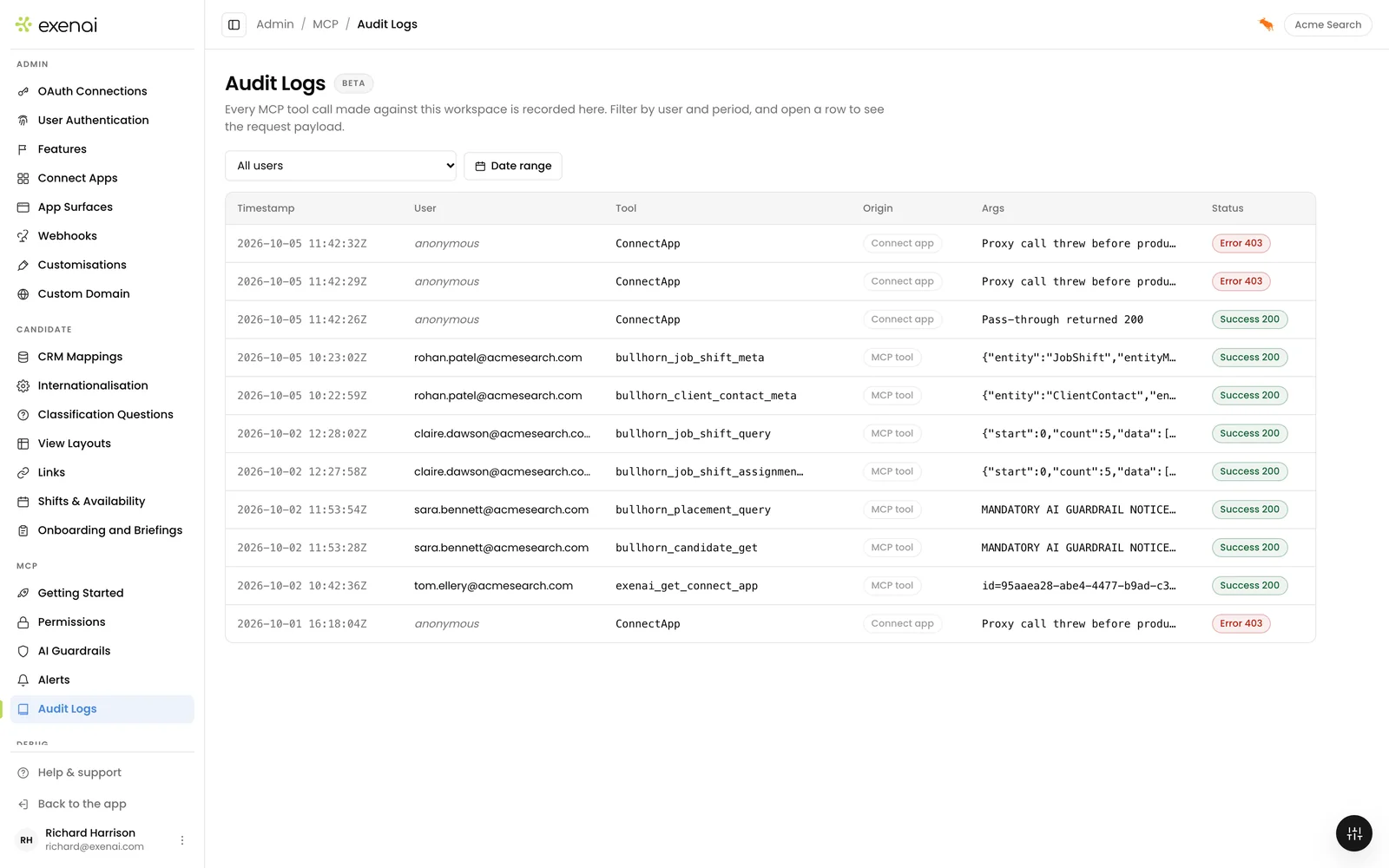Click the exenai logo
The width and height of the screenshot is (1389, 868).
(x=56, y=25)
